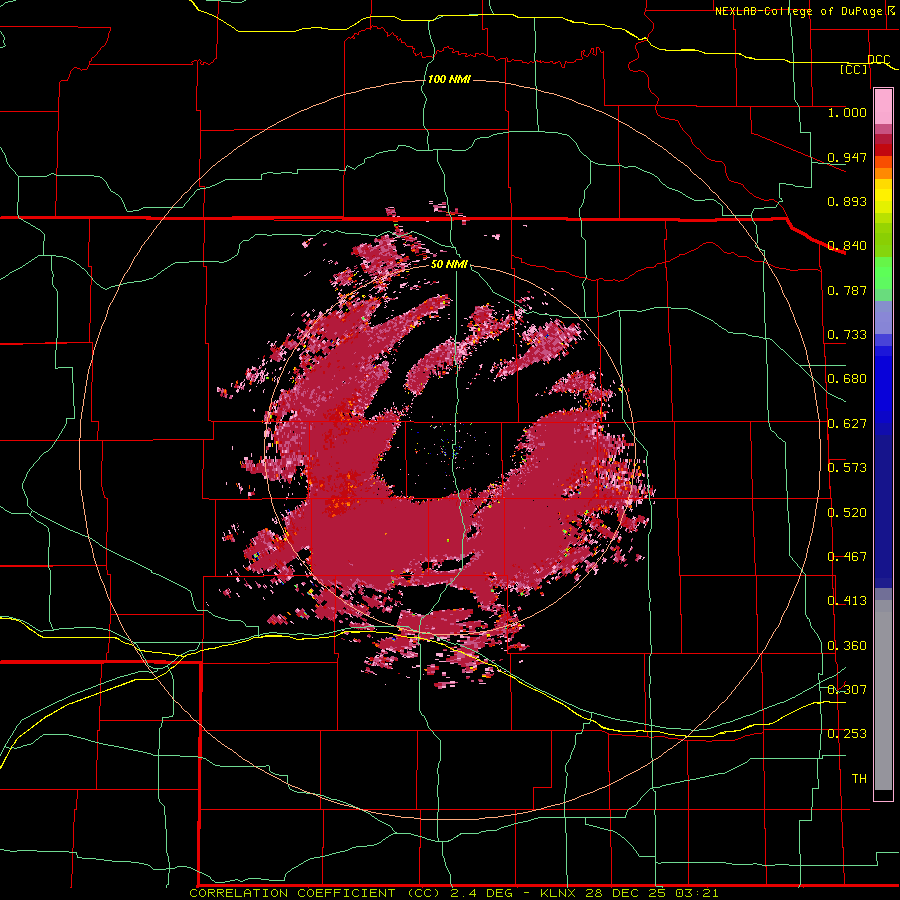900x900 pixels.
Task: Click the DCC label above the legend
Action: 879,60
